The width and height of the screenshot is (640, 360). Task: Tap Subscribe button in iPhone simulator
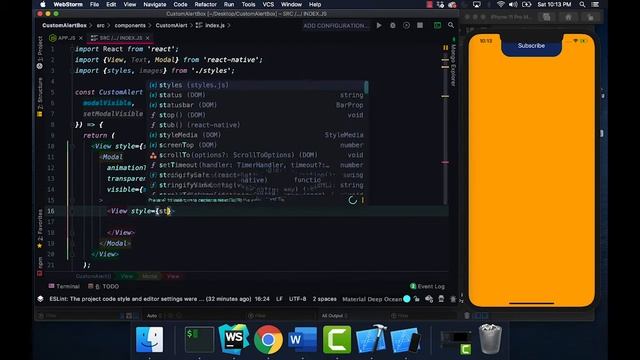[531, 46]
